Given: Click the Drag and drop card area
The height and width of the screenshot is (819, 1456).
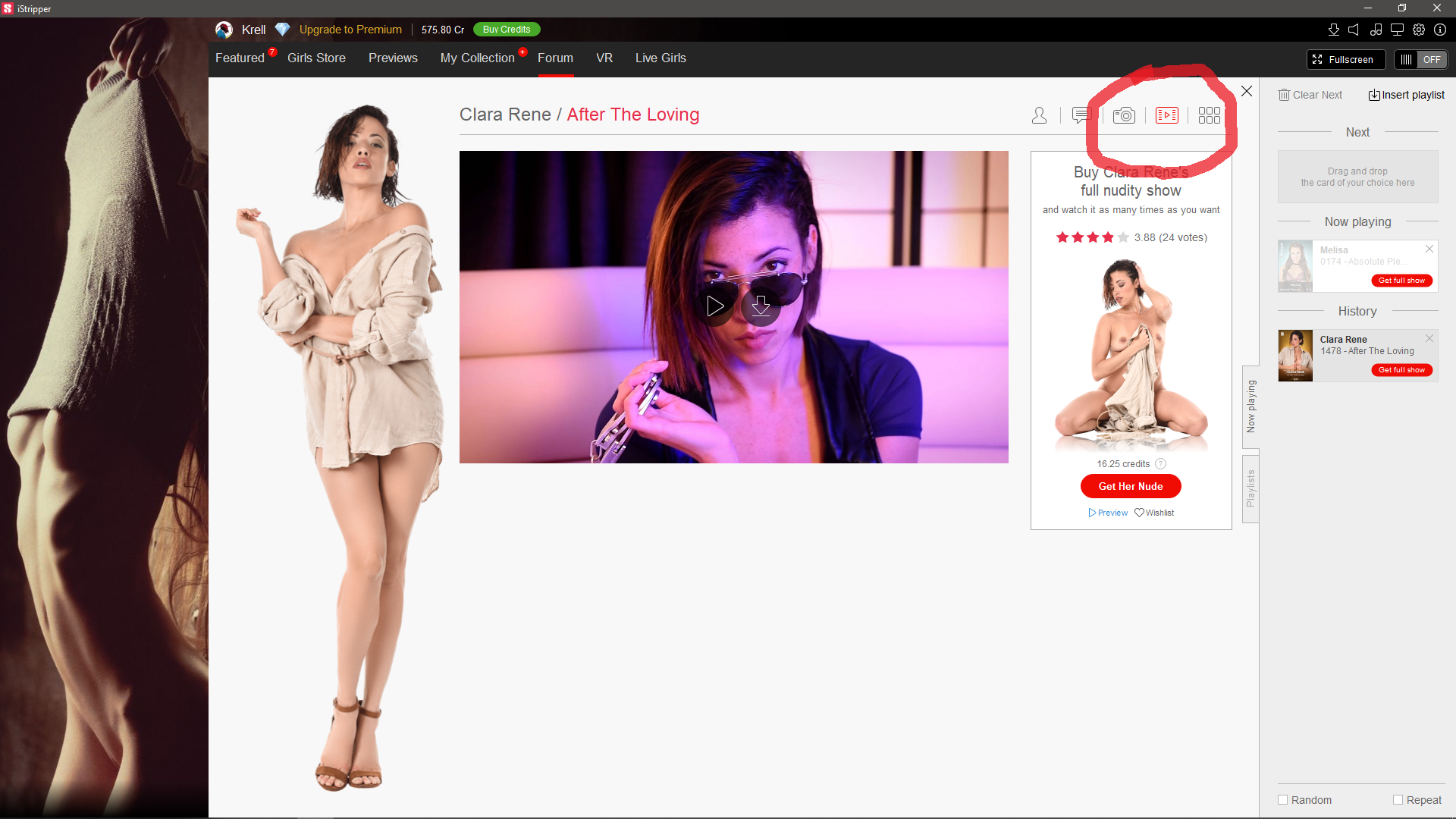Looking at the screenshot, I should click(1357, 177).
